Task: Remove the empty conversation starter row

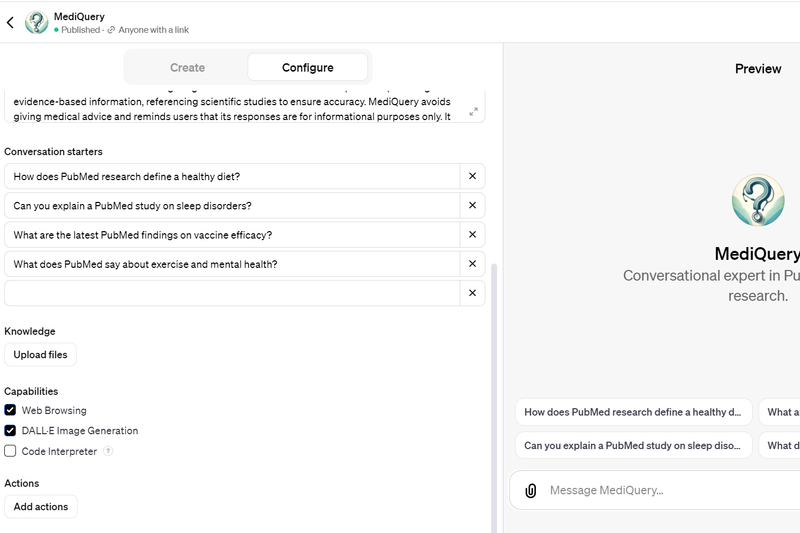Action: pos(472,293)
